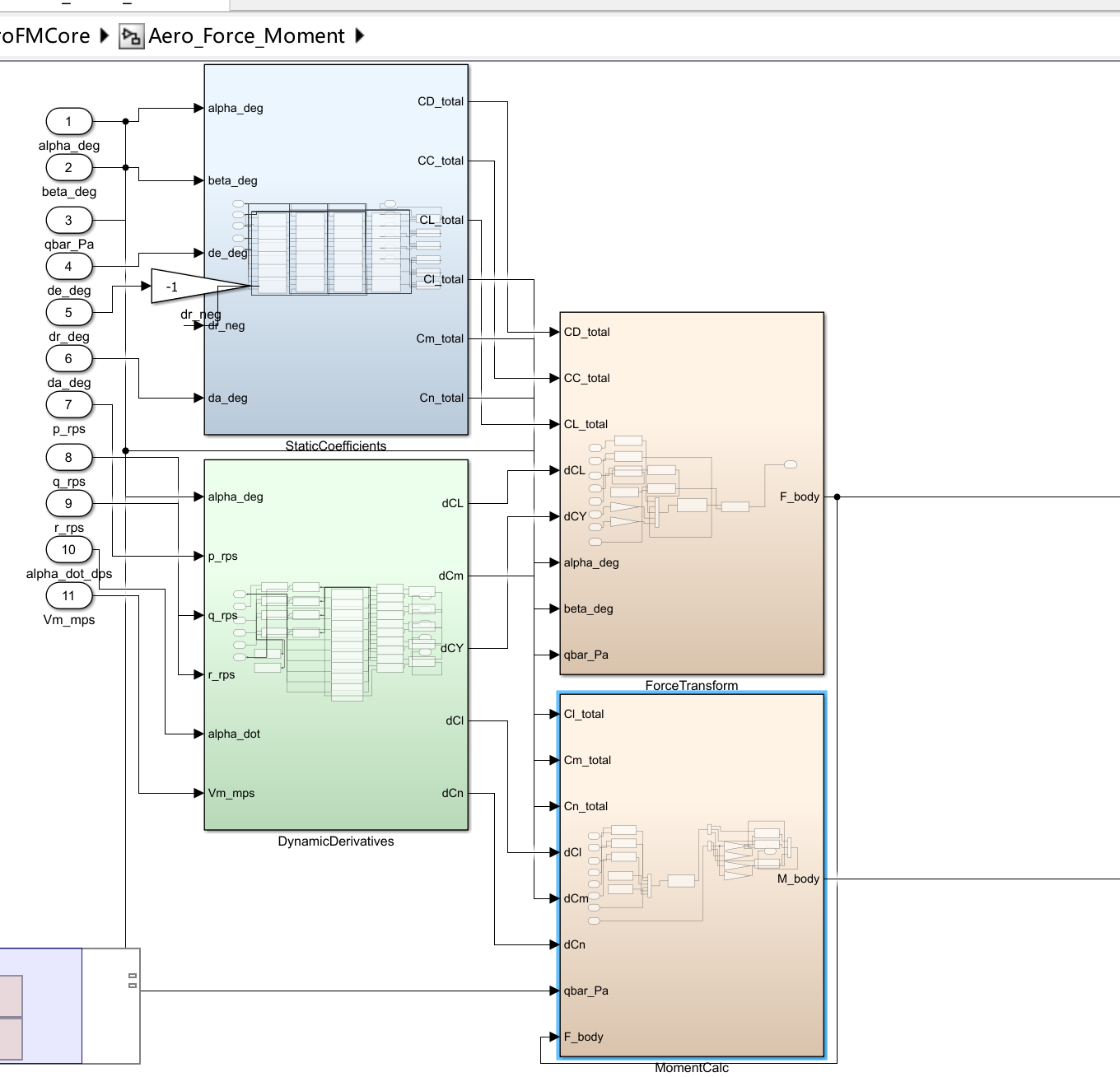Click CL_total output port of StaticCoefficients
The height and width of the screenshot is (1077, 1120).
(441, 221)
